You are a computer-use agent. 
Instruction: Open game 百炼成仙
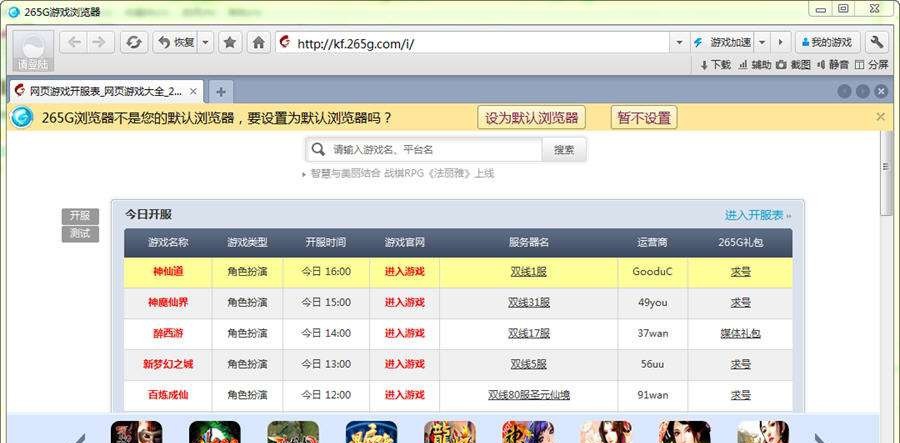pos(168,395)
